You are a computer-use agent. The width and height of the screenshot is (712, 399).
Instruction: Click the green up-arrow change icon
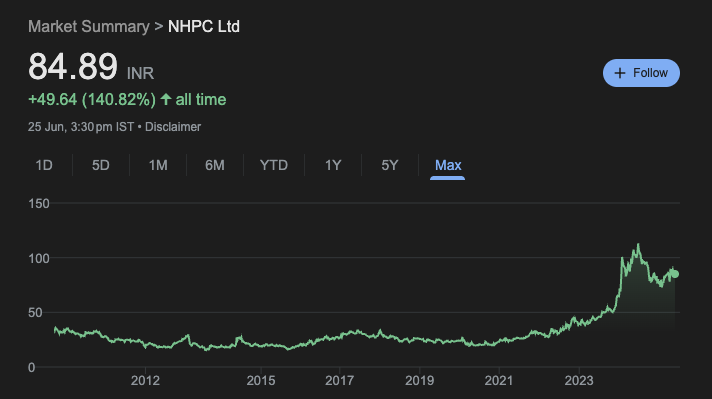click(x=166, y=99)
